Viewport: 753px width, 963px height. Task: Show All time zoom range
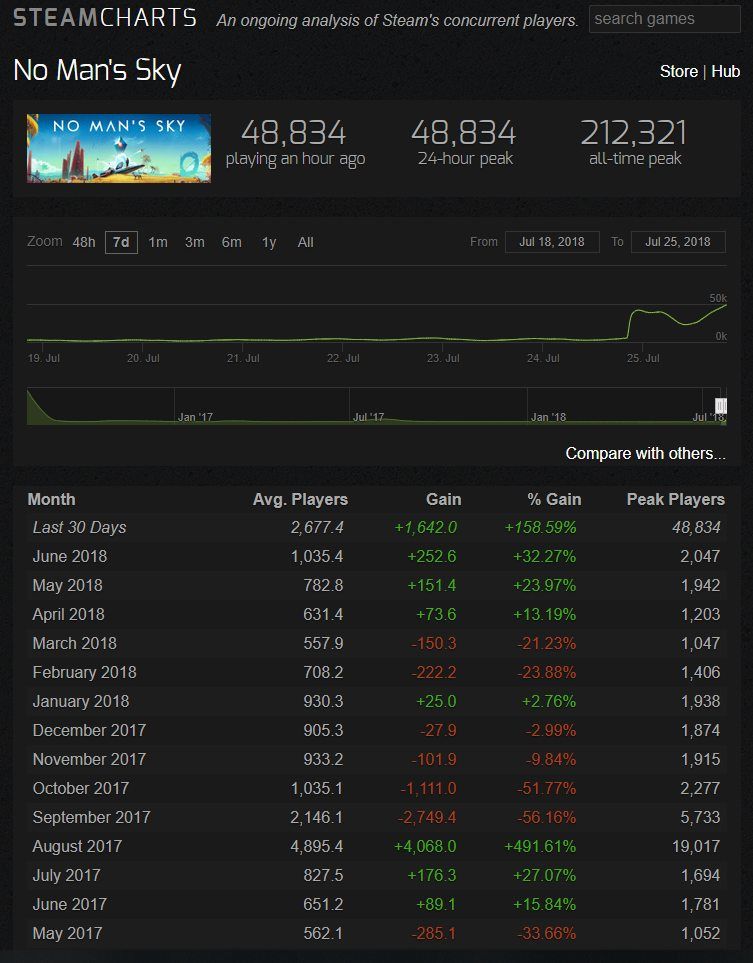pos(306,242)
